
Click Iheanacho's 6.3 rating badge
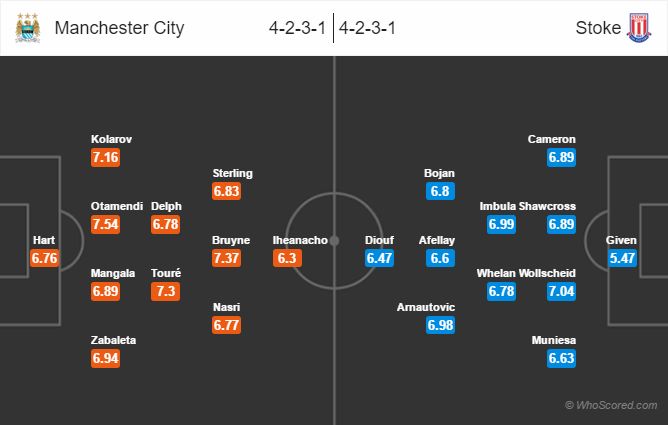[287, 258]
